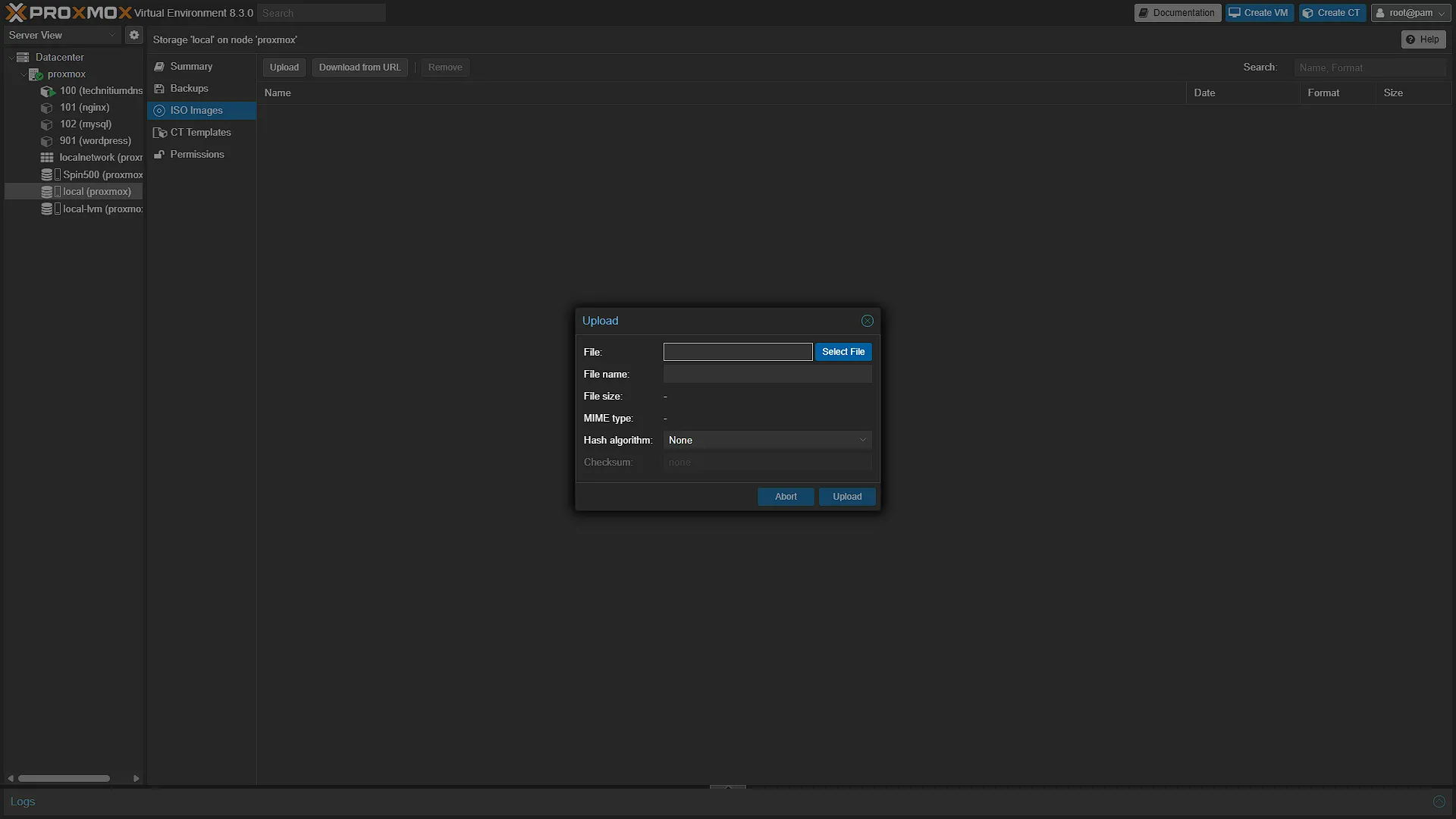Open Server View settings gear

click(x=134, y=35)
